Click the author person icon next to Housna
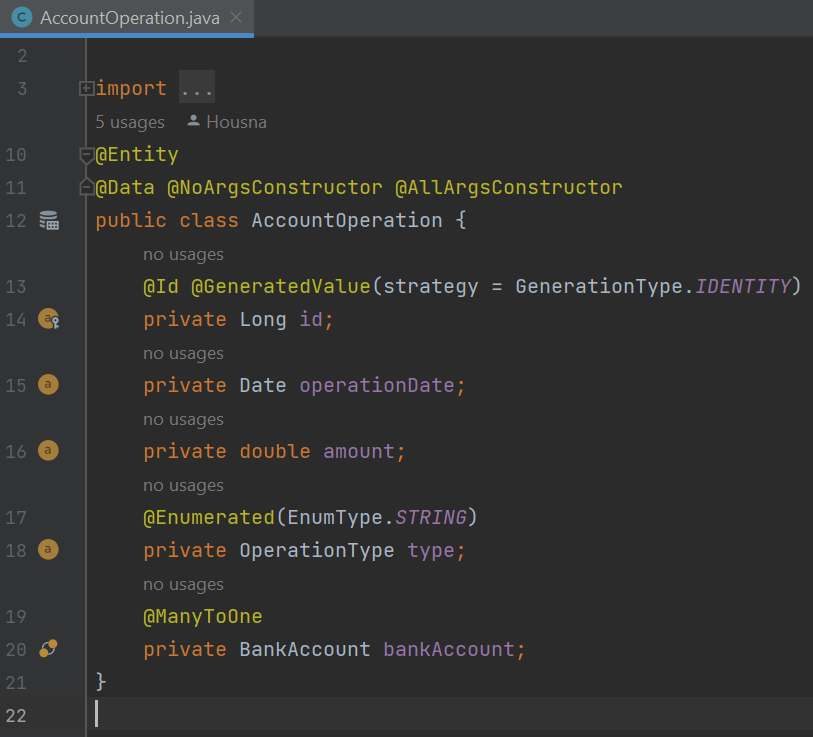This screenshot has height=737, width=813. (193, 121)
